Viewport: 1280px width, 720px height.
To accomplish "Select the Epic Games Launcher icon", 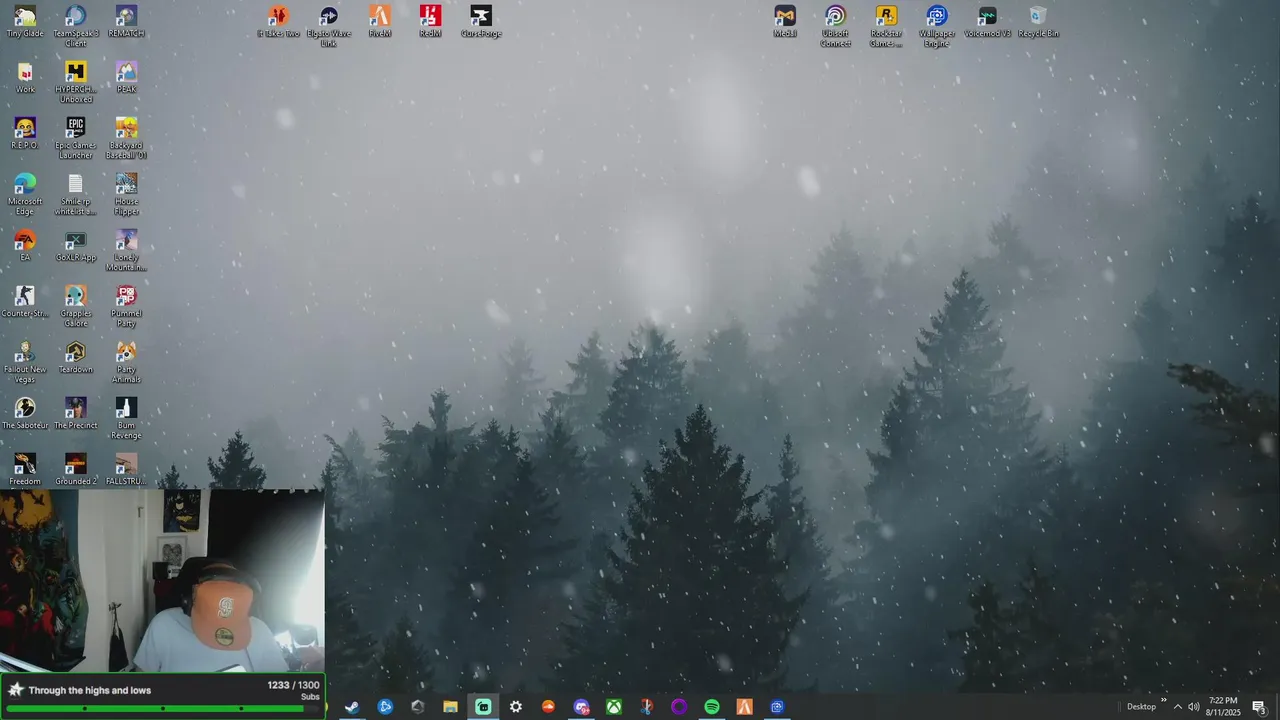I will [x=76, y=138].
